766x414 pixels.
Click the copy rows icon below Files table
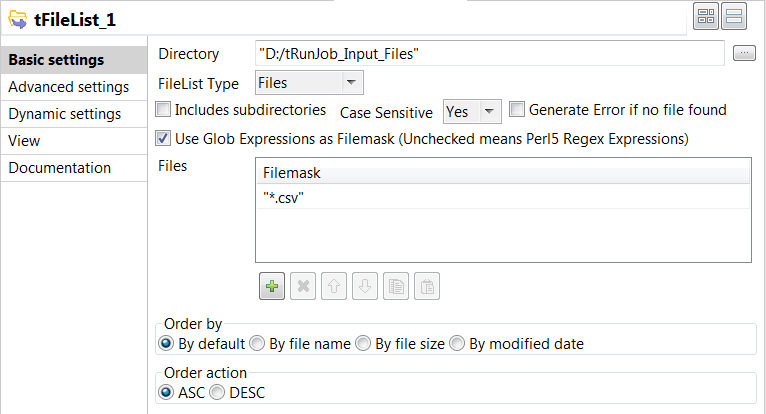(396, 287)
